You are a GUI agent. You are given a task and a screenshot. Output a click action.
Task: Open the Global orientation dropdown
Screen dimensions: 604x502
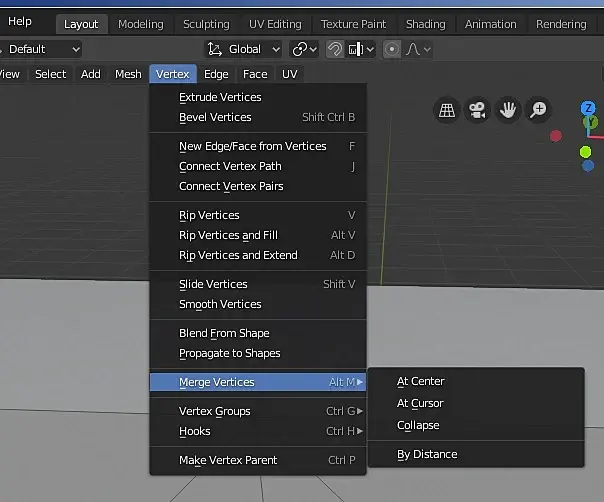(256, 49)
